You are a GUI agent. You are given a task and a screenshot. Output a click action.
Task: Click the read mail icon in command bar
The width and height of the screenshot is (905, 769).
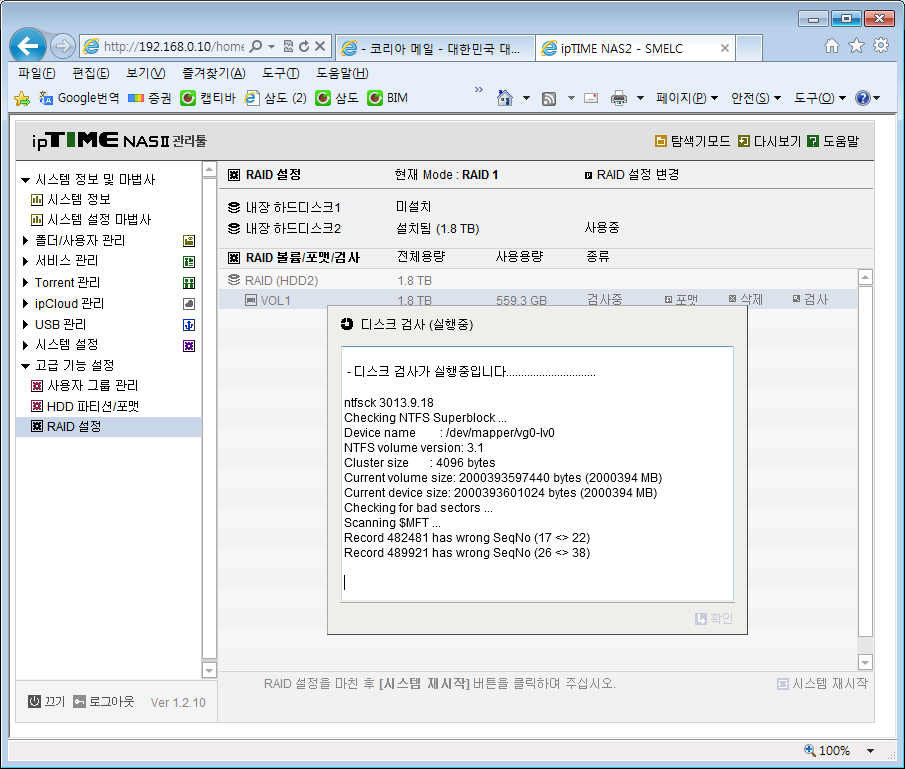tap(591, 98)
